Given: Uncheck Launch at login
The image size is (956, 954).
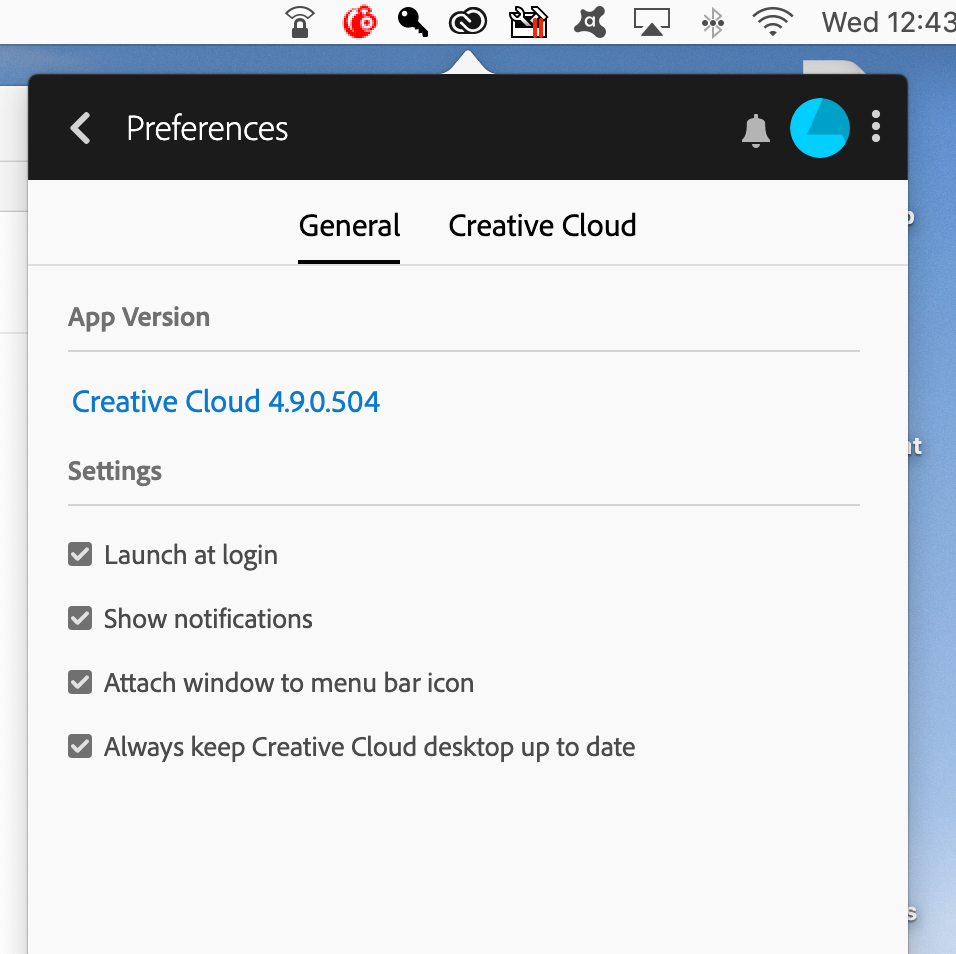Looking at the screenshot, I should (x=80, y=555).
